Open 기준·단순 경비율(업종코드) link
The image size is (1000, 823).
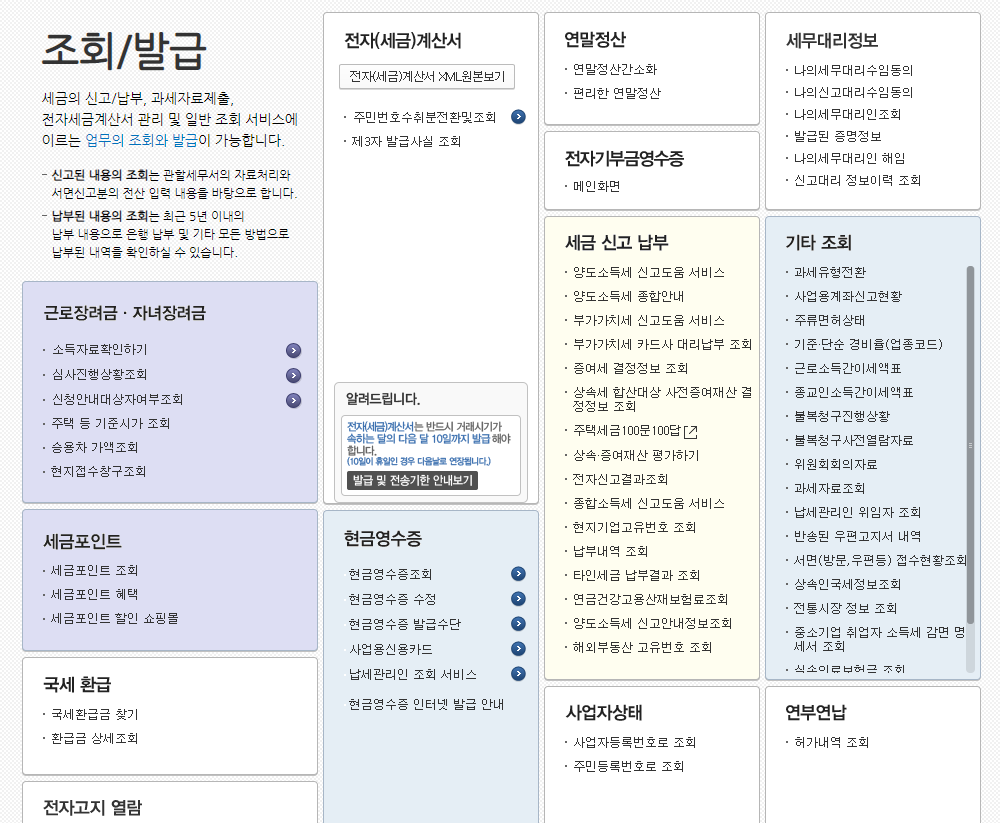868,345
